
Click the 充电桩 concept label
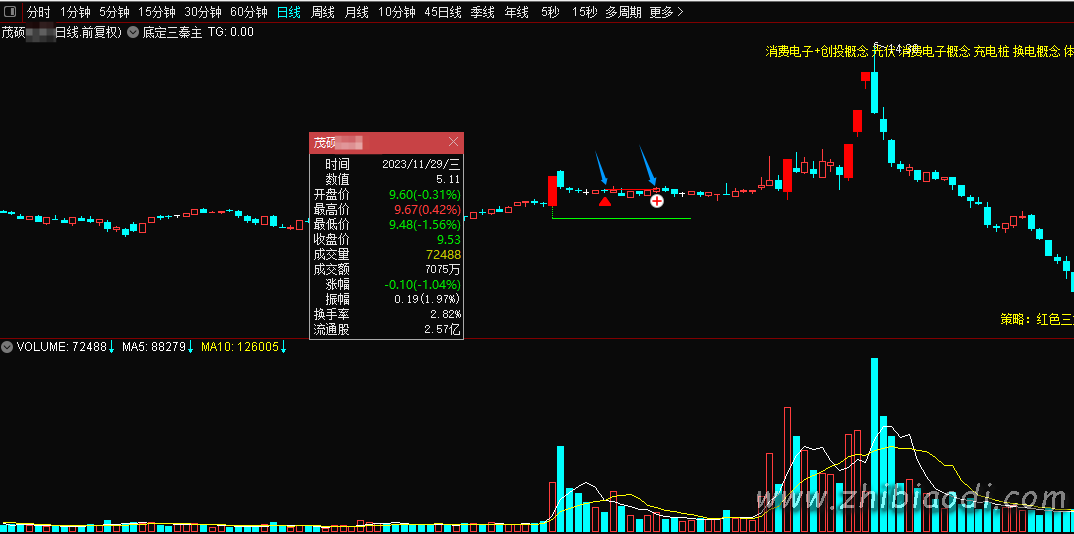pyautogui.click(x=991, y=51)
